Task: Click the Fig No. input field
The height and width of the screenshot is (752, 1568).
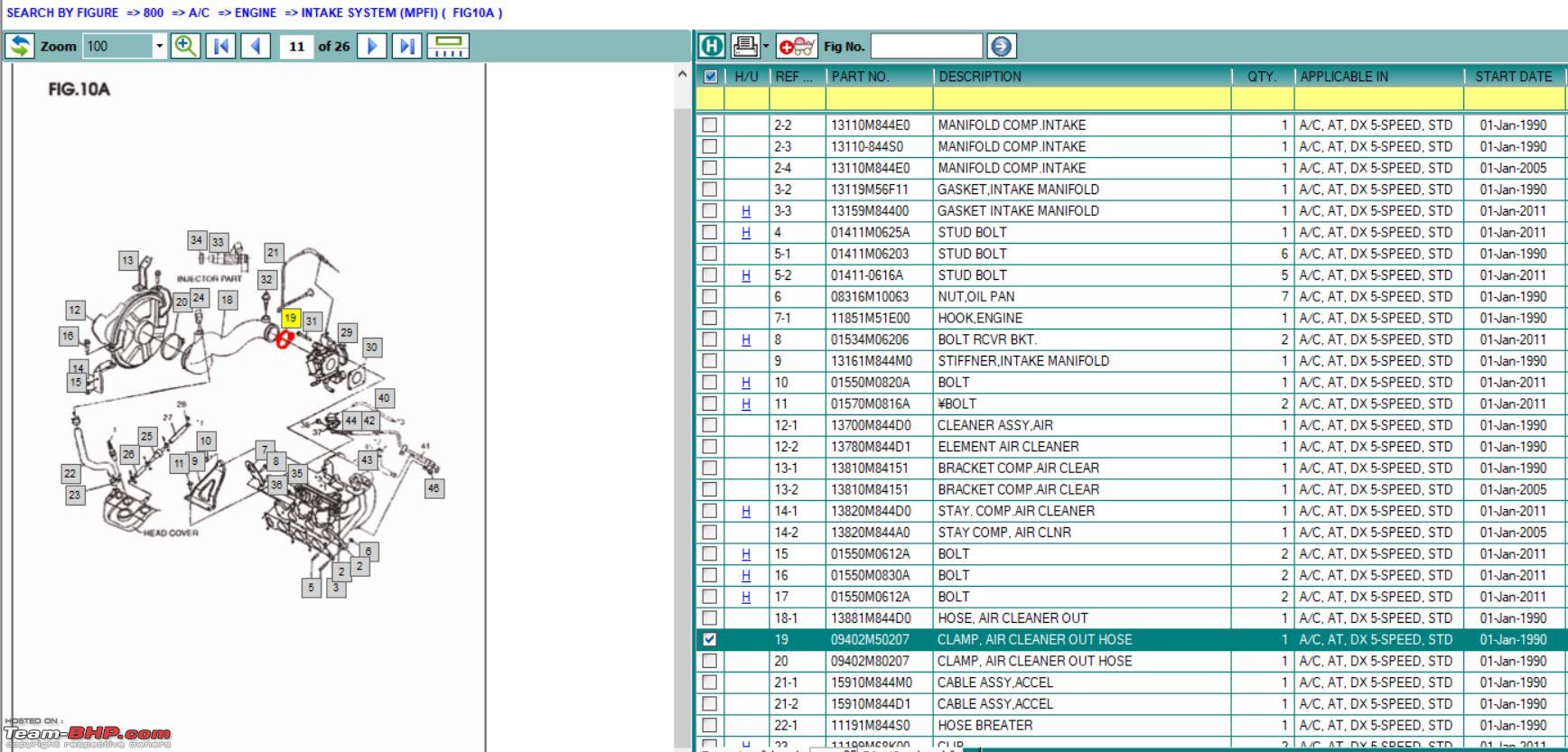Action: [927, 46]
